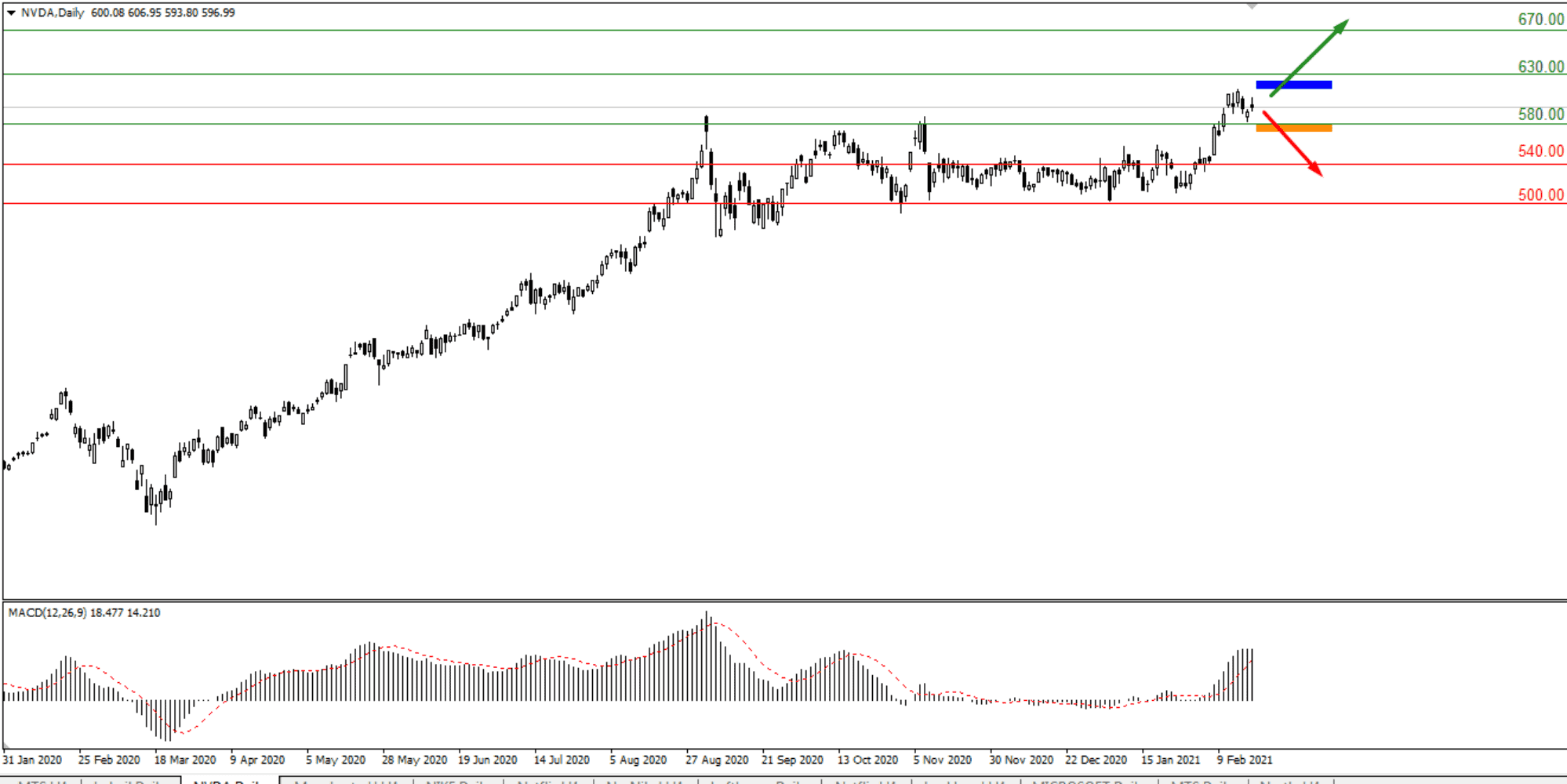Click the red 500.00 price label
Viewport: 1567px width, 784px height.
coord(1540,195)
